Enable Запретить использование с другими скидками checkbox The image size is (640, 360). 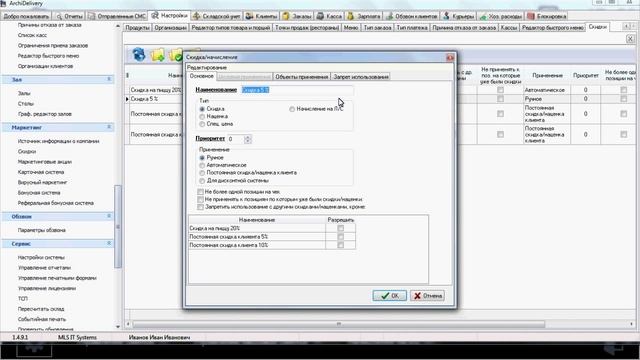click(200, 207)
